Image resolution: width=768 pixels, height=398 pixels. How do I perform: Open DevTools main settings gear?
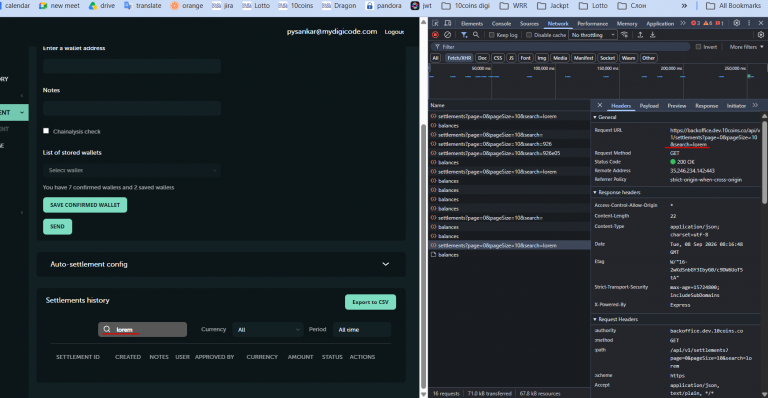[x=737, y=23]
